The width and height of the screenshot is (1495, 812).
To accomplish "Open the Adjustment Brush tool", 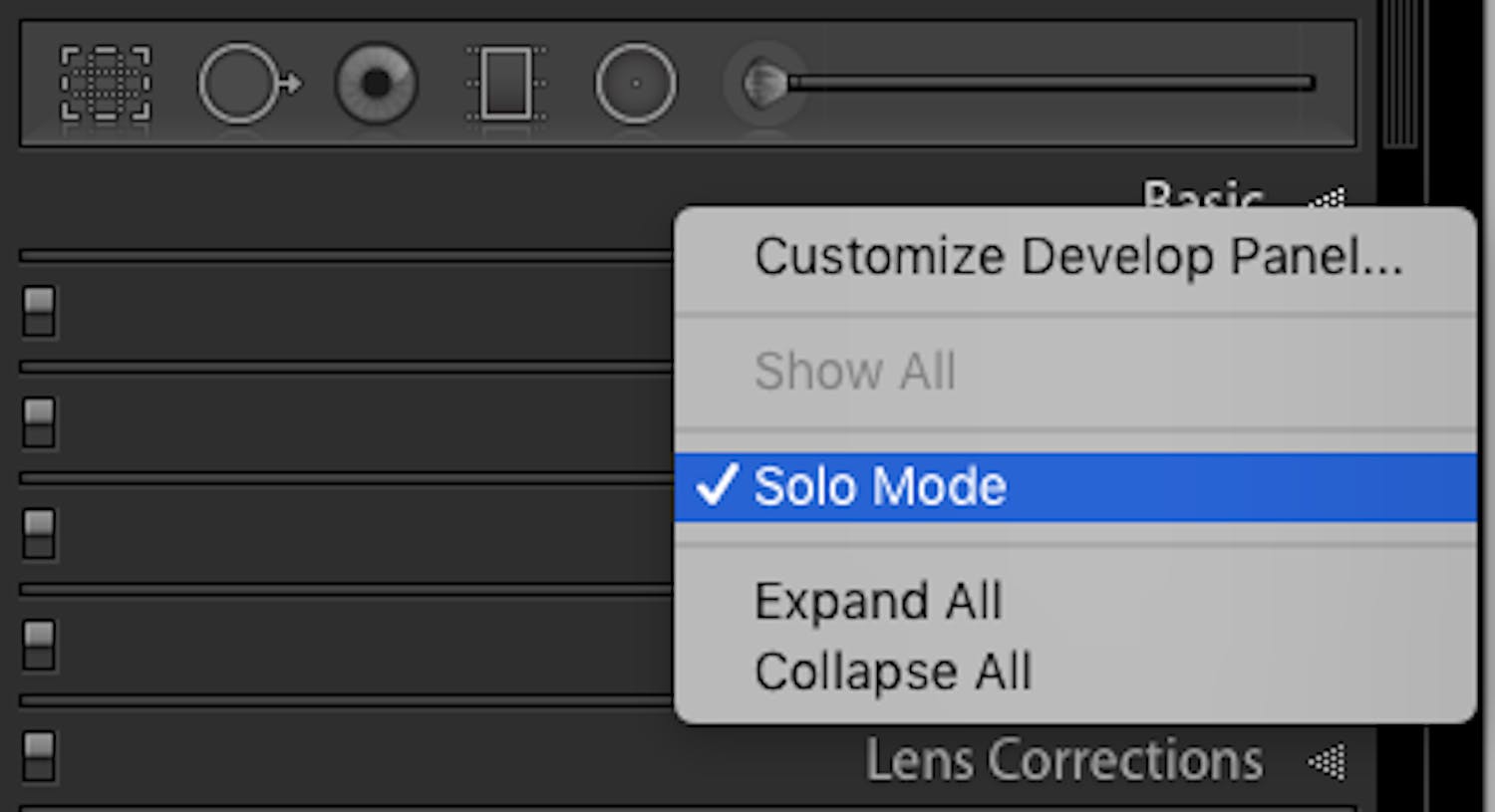I will click(765, 84).
